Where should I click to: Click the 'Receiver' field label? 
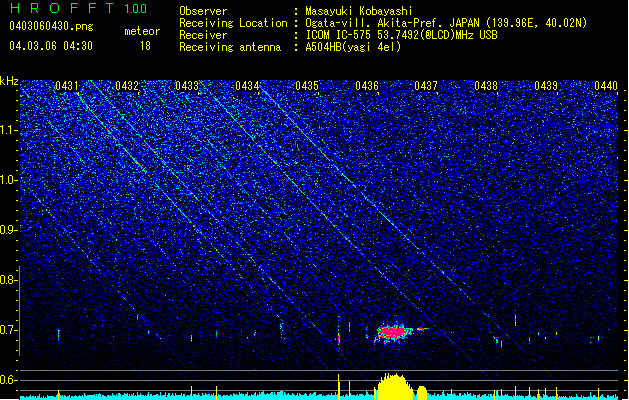[x=203, y=35]
